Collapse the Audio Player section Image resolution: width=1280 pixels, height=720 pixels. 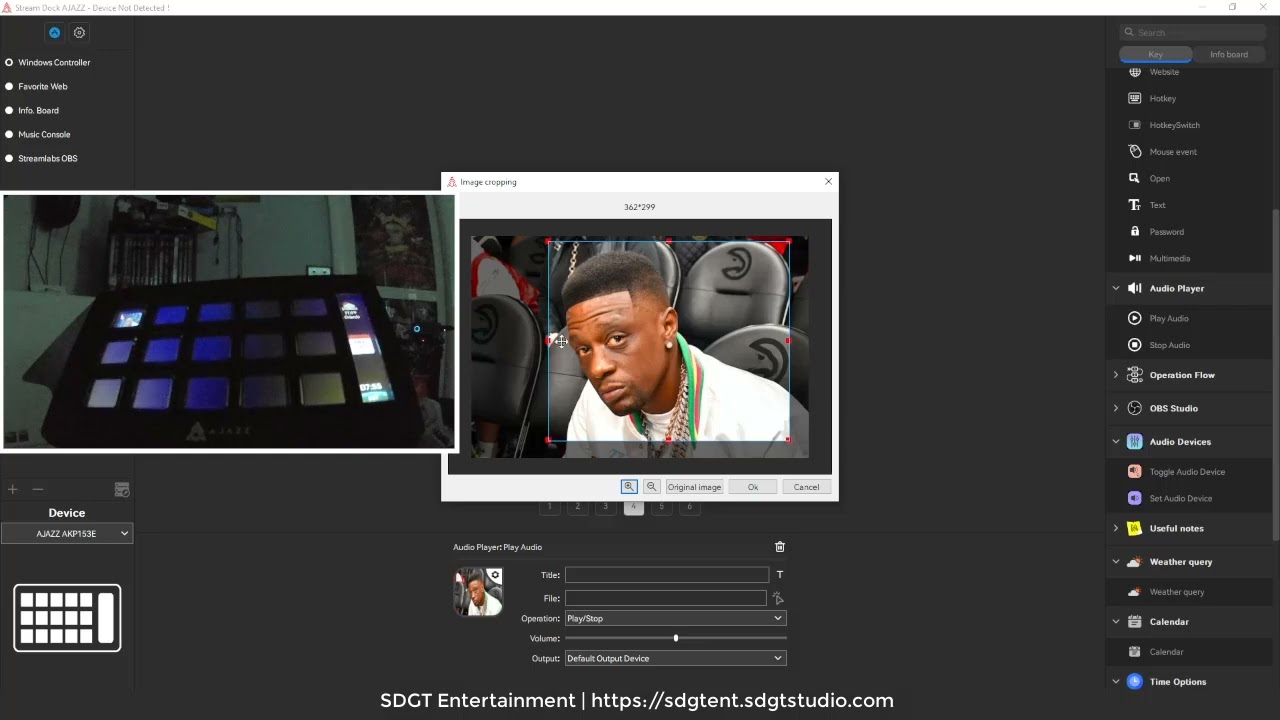click(1116, 288)
